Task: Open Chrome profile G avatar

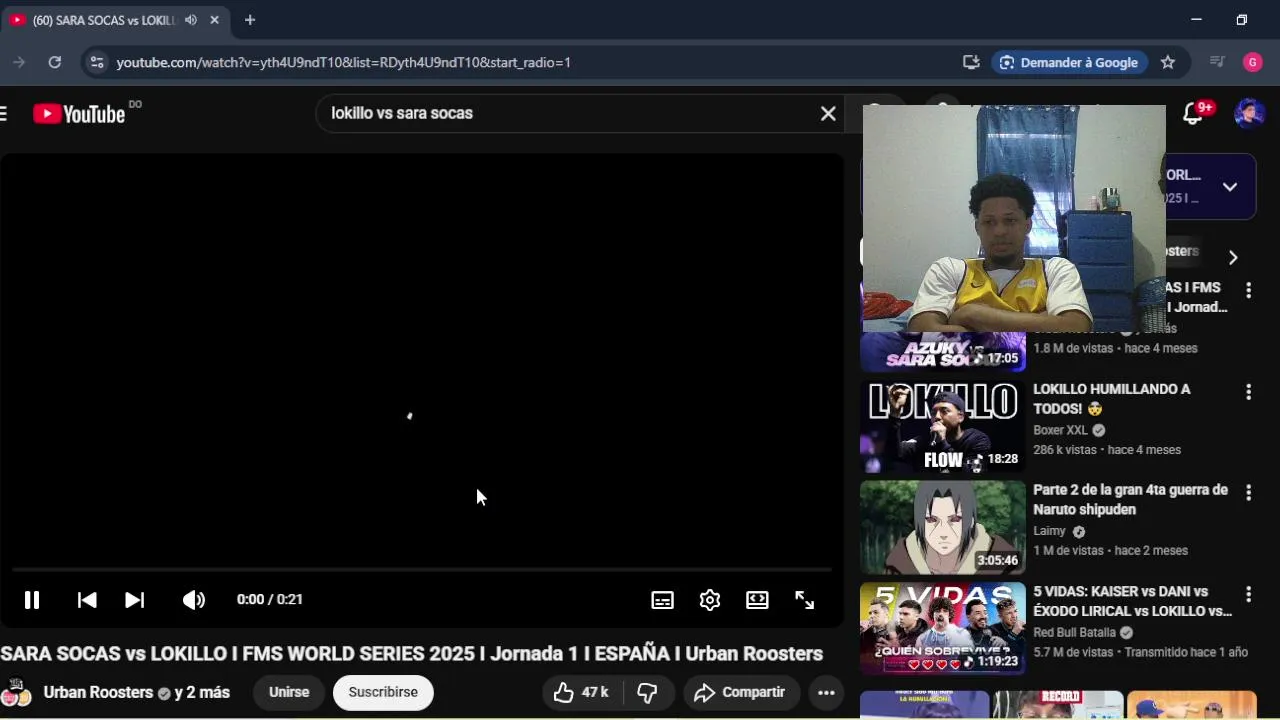Action: pos(1253,62)
